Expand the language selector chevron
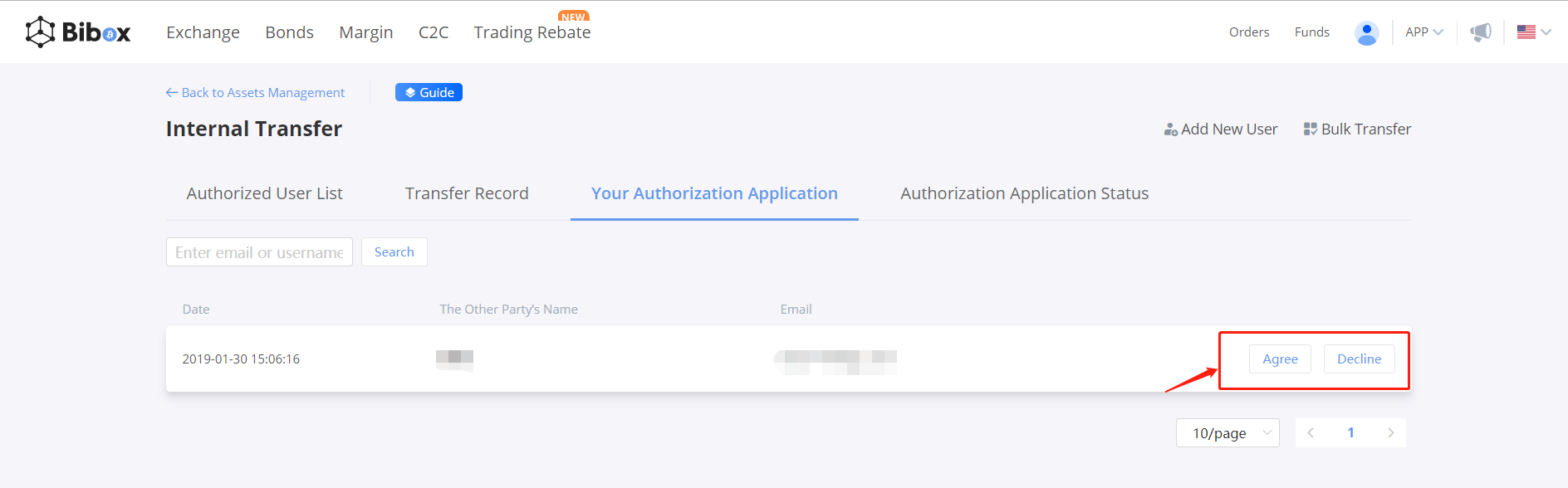1568x488 pixels. tap(1546, 32)
